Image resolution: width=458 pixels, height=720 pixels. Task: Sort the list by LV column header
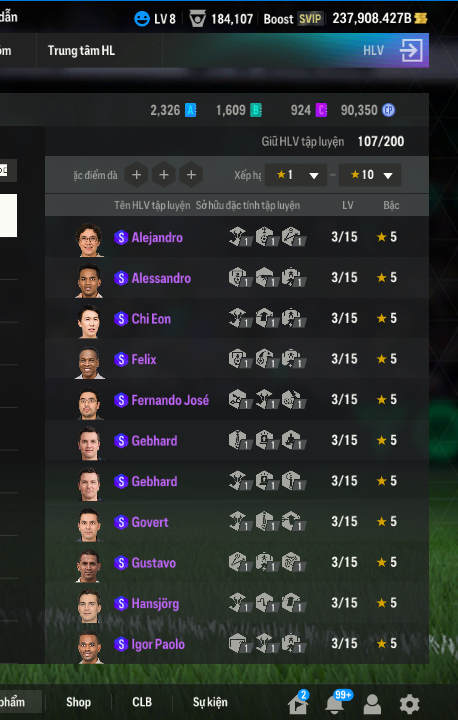348,205
